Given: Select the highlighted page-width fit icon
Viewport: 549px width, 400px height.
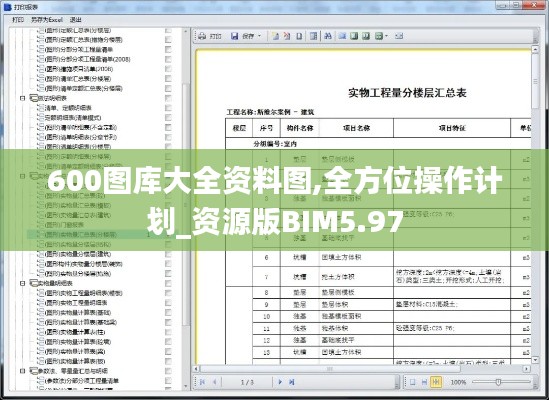Looking at the screenshot, I should tap(436, 382).
